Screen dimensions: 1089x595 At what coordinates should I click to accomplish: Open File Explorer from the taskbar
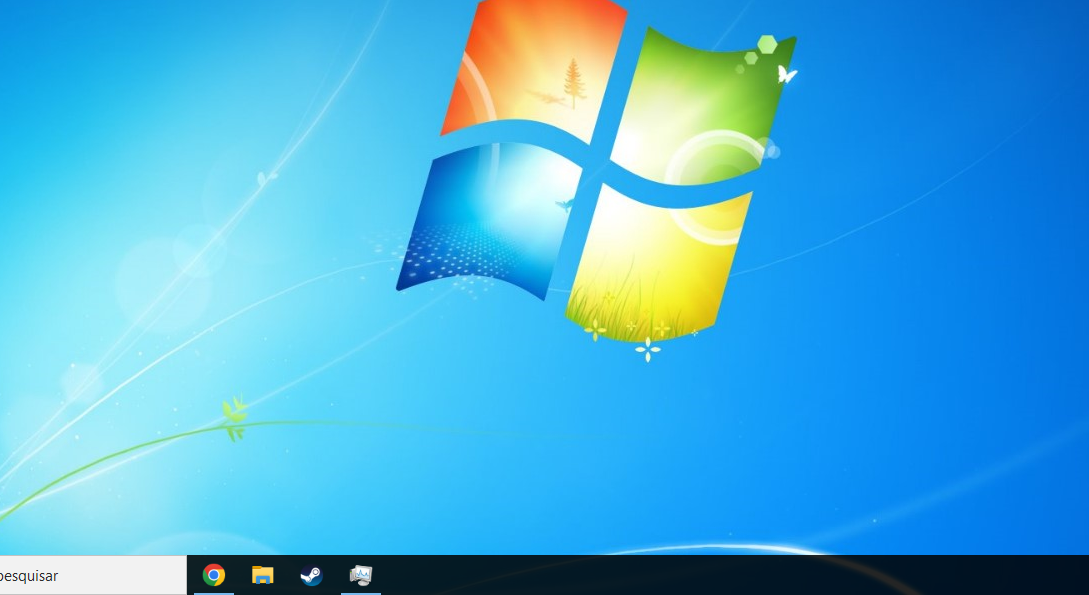[x=263, y=575]
